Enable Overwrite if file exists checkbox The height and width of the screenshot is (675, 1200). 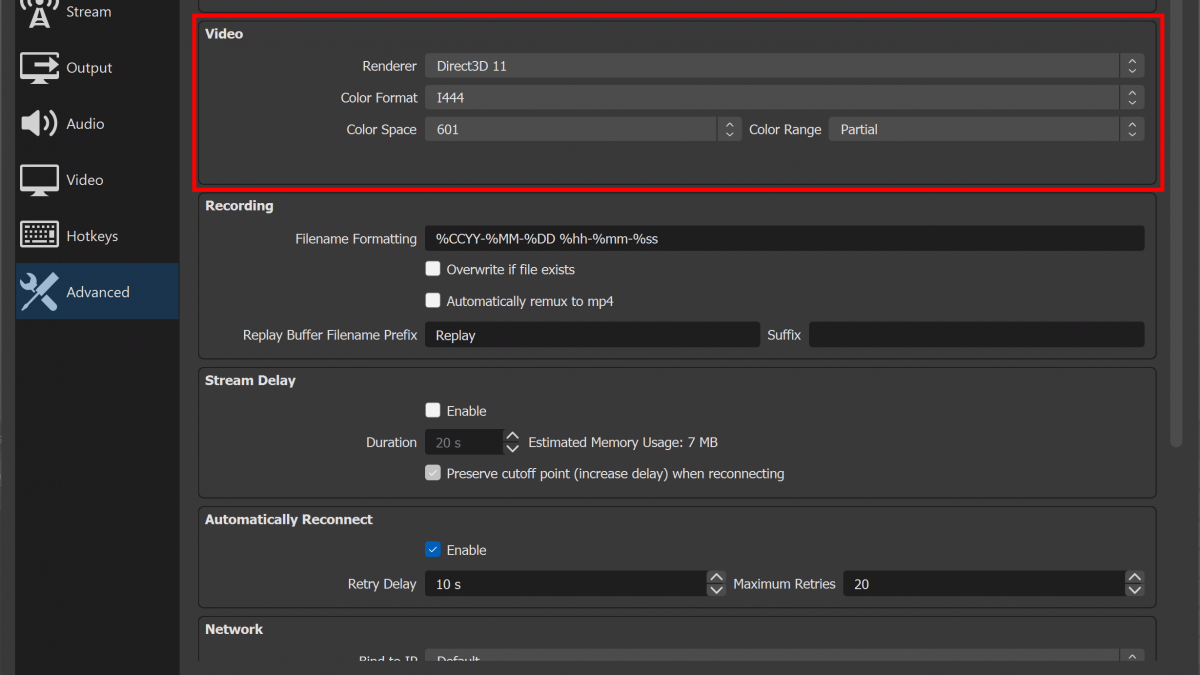pyautogui.click(x=433, y=269)
